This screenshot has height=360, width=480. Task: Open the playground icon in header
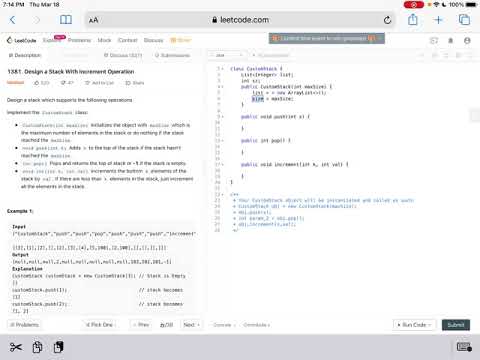pos(434,41)
